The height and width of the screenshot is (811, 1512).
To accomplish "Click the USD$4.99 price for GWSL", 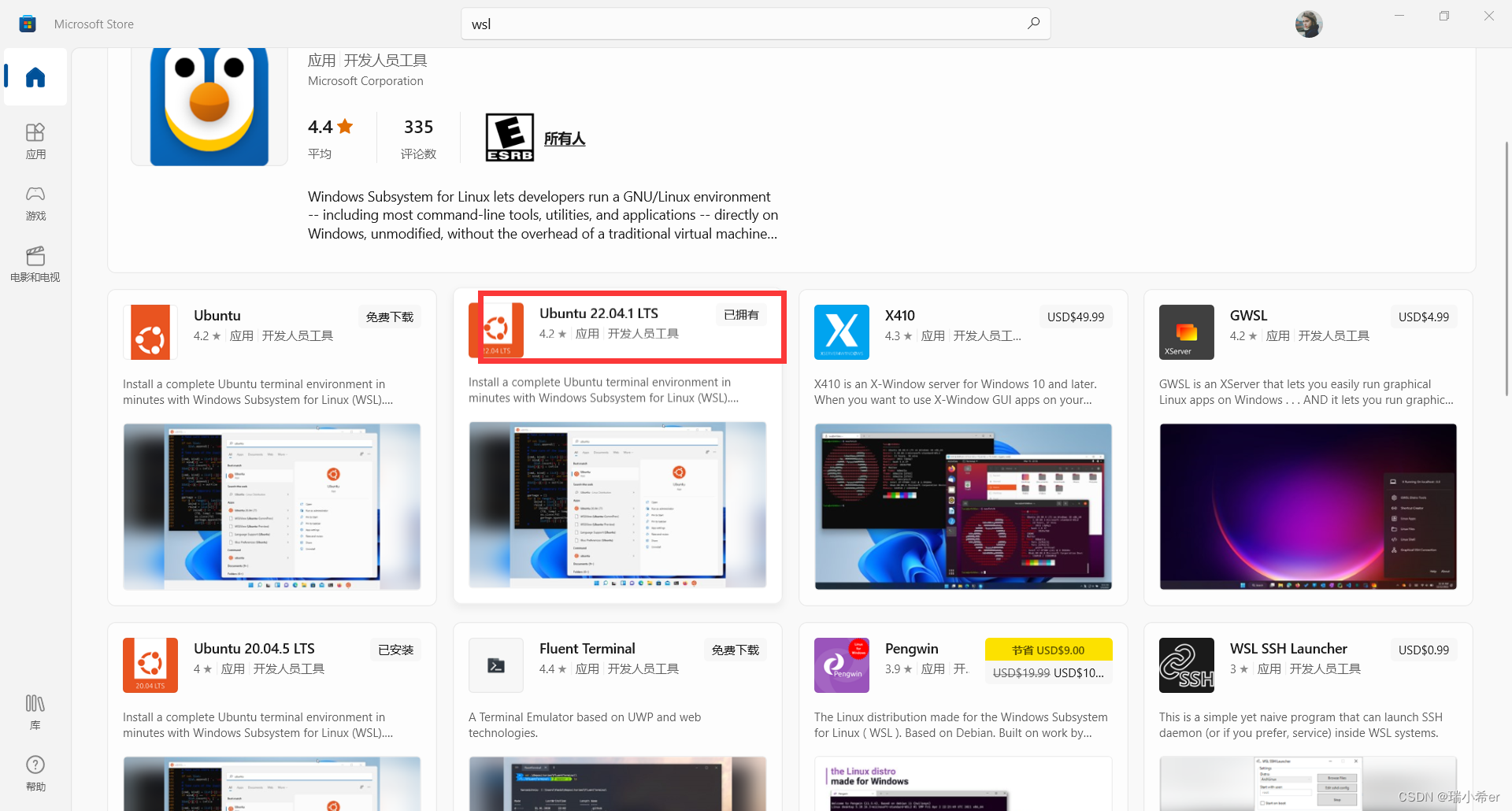I will click(x=1424, y=317).
